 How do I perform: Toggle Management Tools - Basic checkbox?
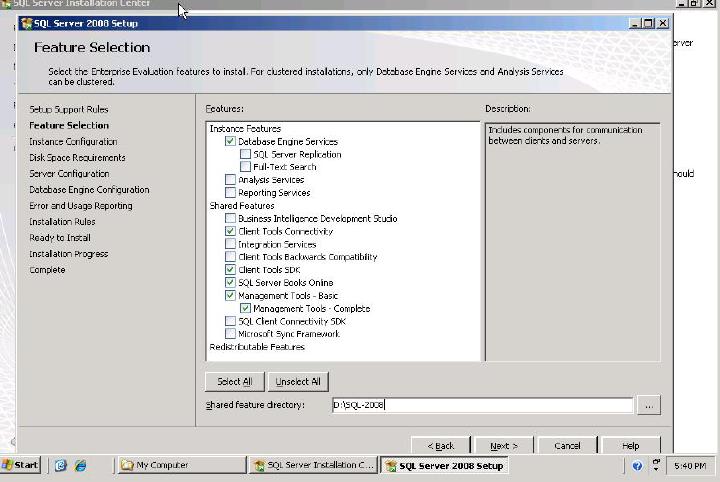[x=230, y=295]
